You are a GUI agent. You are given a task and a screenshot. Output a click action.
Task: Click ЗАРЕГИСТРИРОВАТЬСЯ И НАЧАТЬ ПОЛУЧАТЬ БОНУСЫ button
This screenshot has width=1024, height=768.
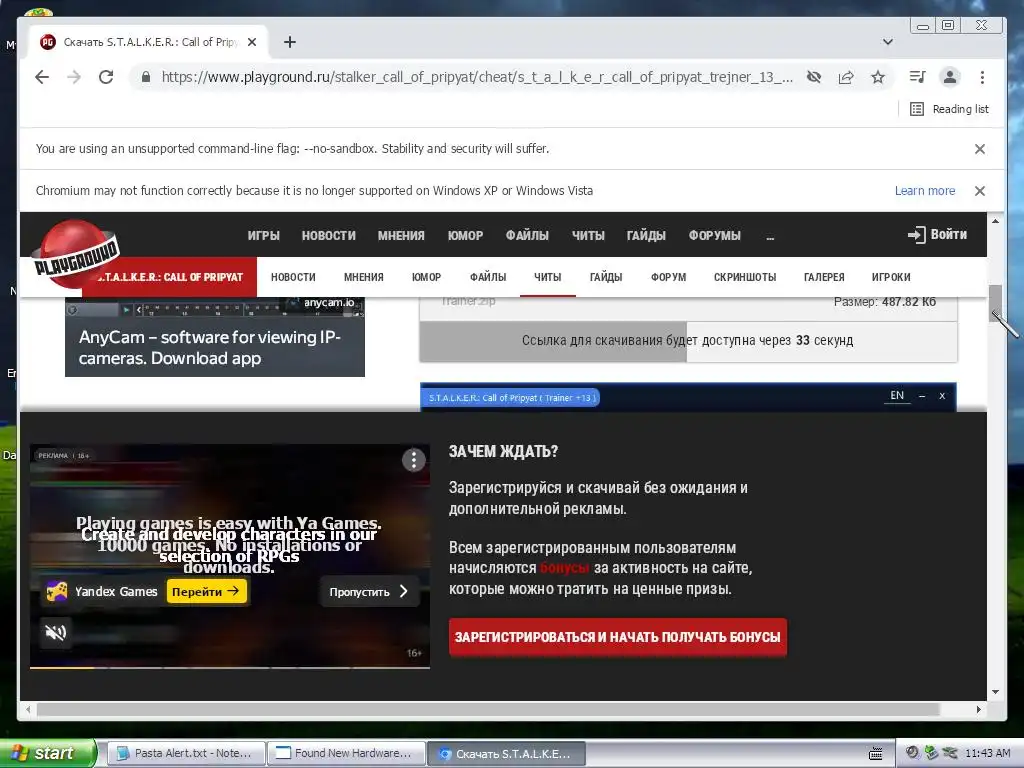618,637
